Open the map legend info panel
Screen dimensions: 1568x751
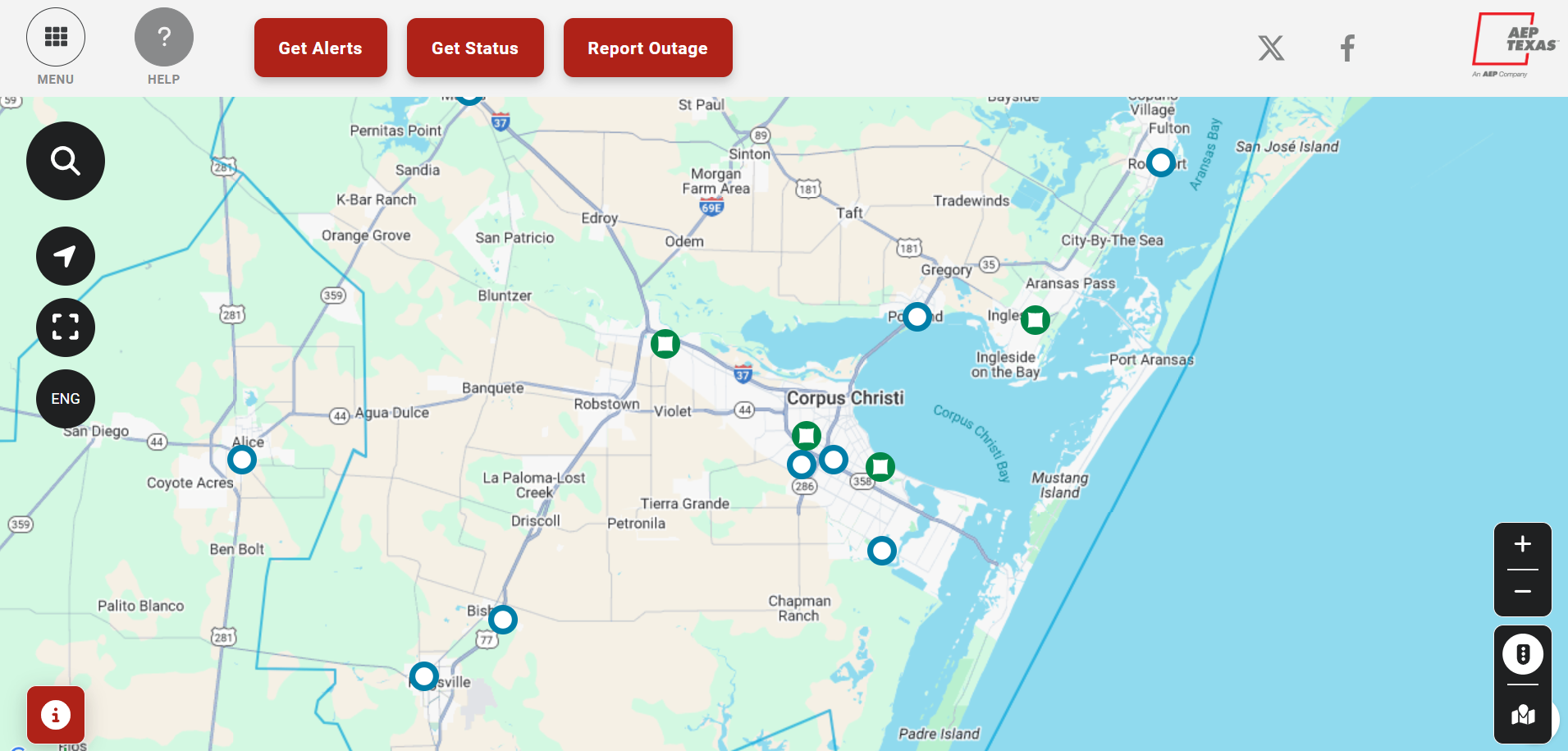coord(55,714)
